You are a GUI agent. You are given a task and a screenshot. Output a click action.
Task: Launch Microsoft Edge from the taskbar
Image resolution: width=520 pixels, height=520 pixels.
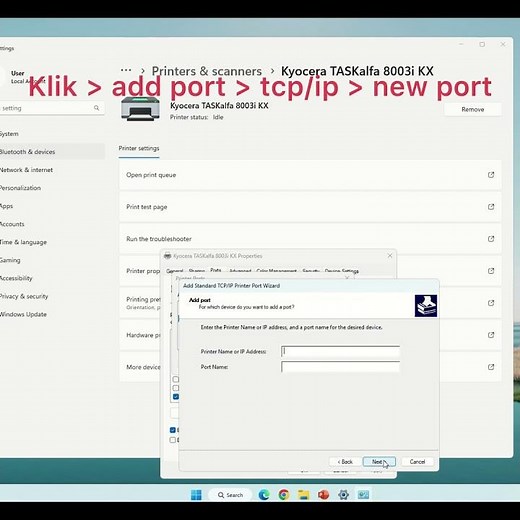(264, 495)
